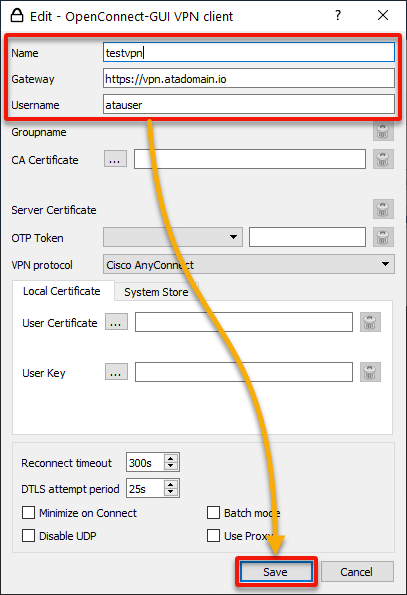Browse for a User Certificate file

[x=116, y=322]
